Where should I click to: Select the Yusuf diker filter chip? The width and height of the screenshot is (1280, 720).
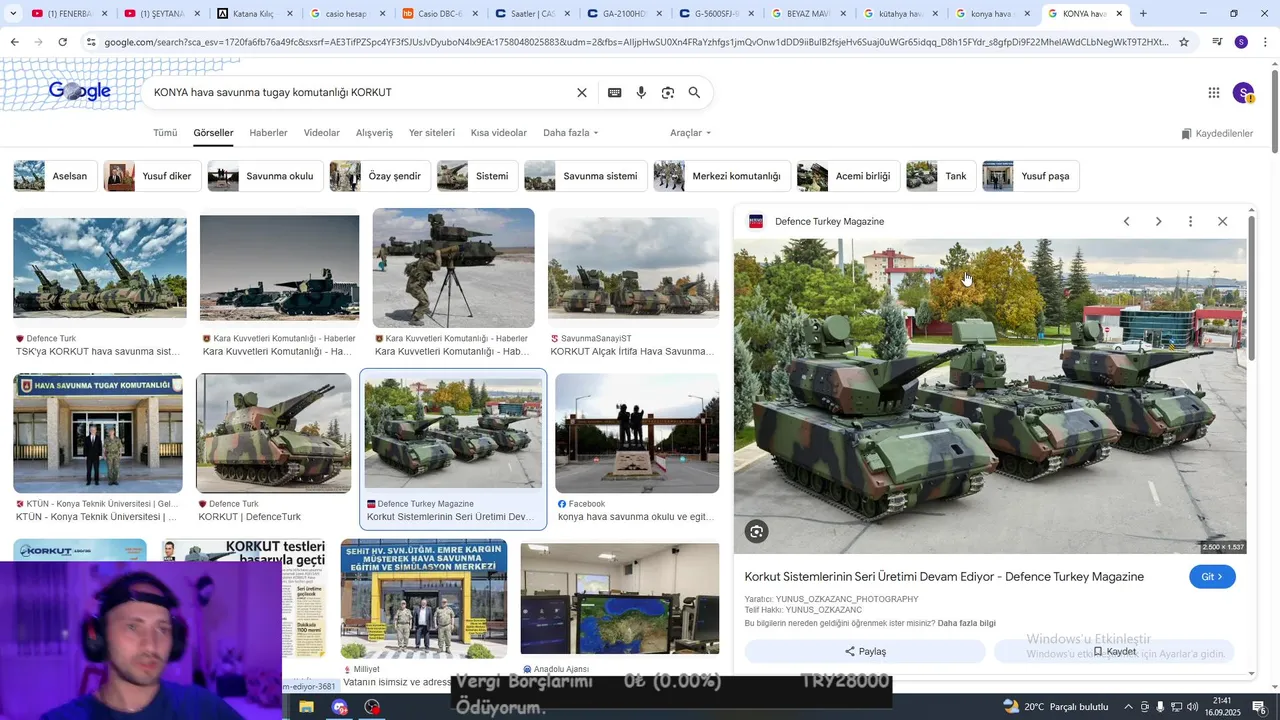(x=151, y=176)
